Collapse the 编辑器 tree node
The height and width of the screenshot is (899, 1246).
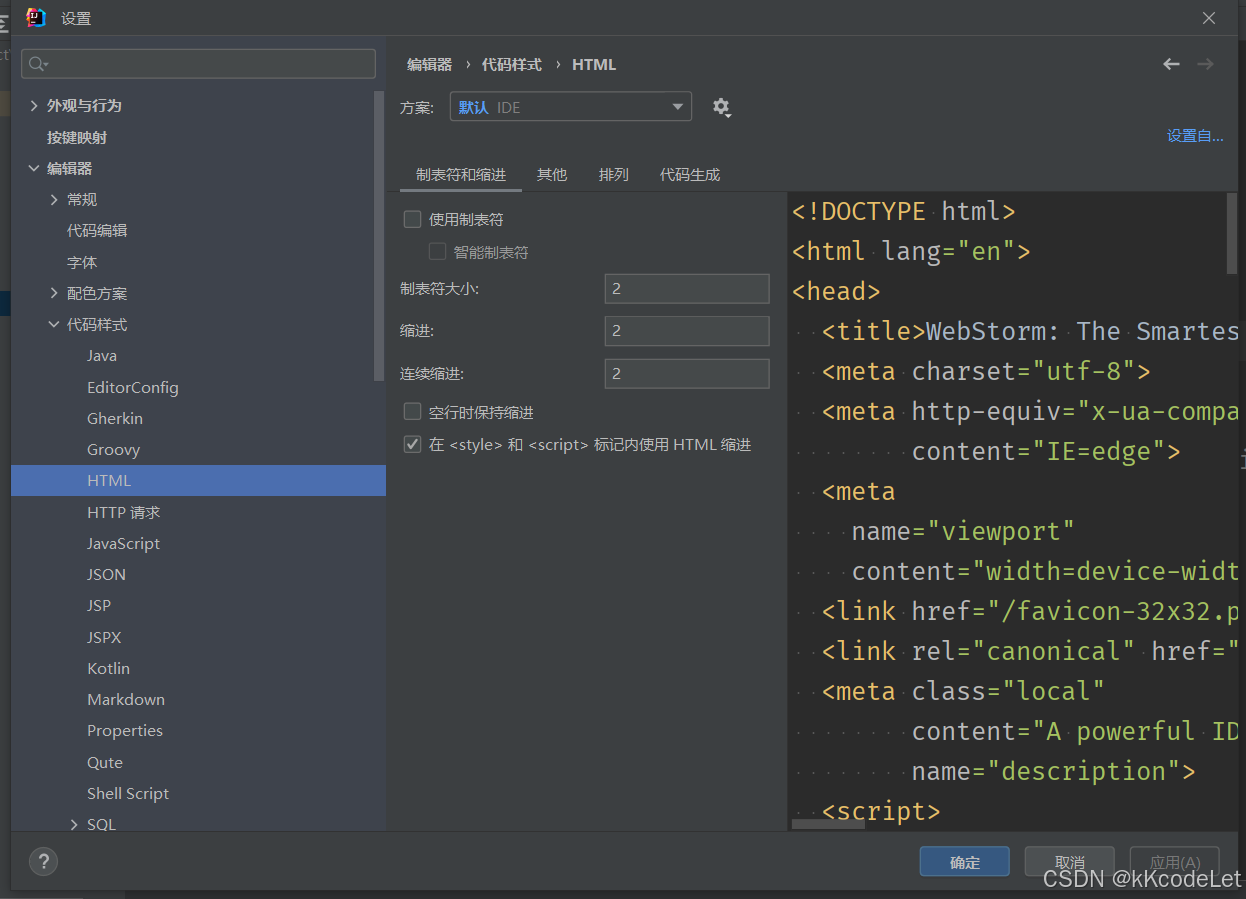click(34, 168)
